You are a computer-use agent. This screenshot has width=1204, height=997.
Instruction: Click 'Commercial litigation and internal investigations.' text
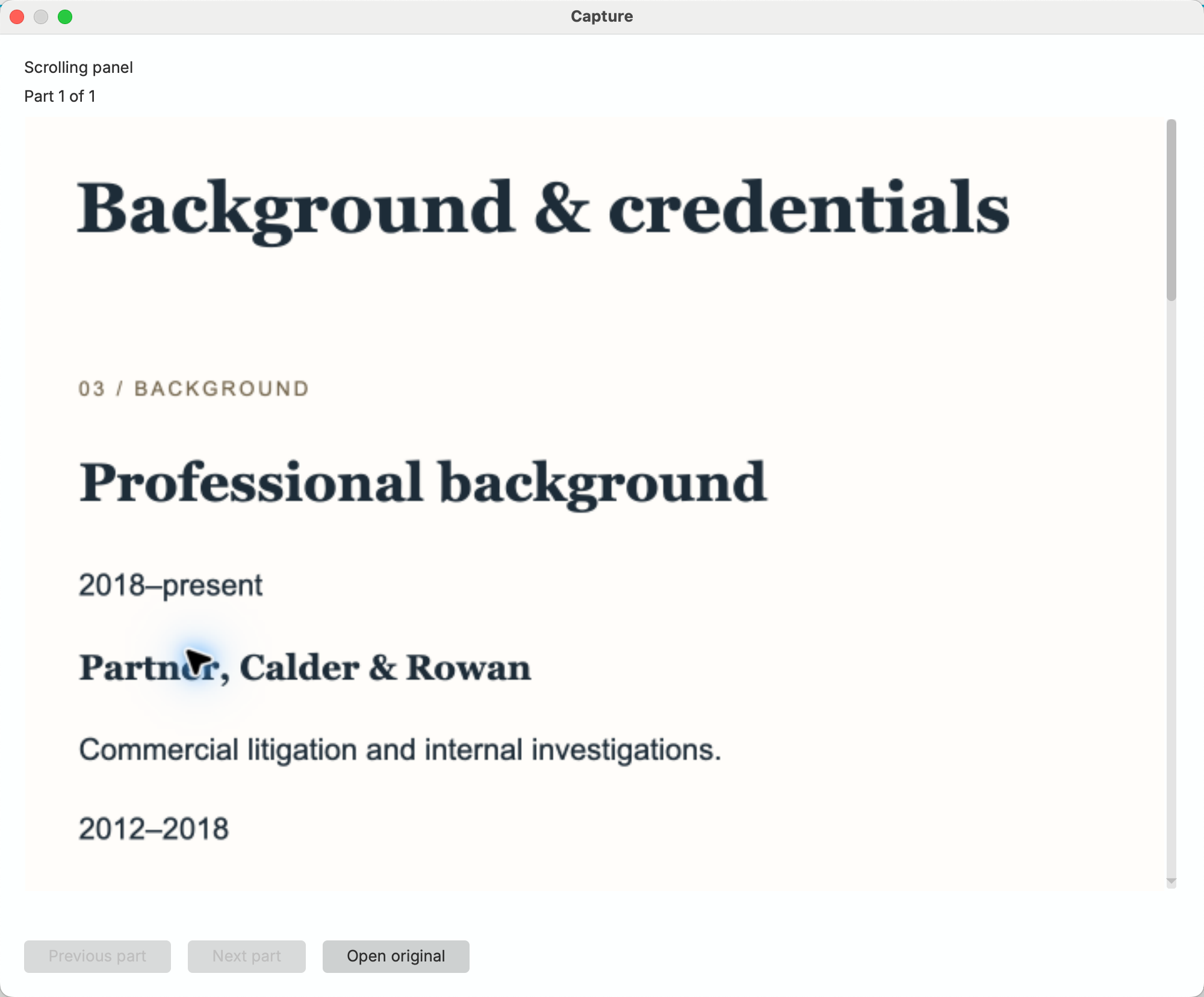pyautogui.click(x=400, y=751)
